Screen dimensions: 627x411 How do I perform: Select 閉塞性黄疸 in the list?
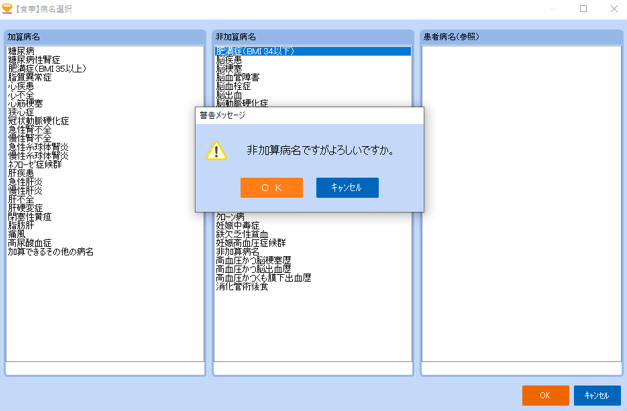[x=30, y=217]
